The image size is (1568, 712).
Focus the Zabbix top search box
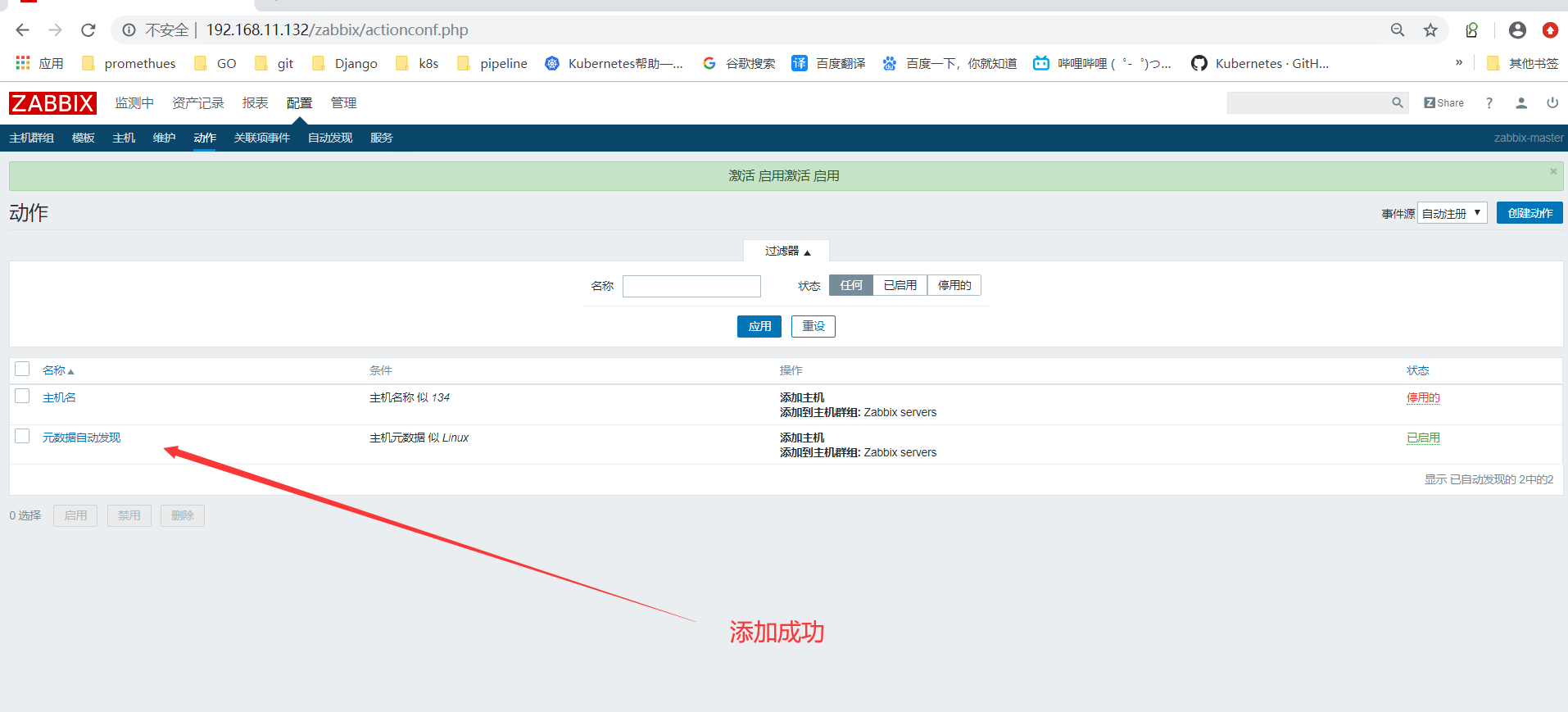1308,102
